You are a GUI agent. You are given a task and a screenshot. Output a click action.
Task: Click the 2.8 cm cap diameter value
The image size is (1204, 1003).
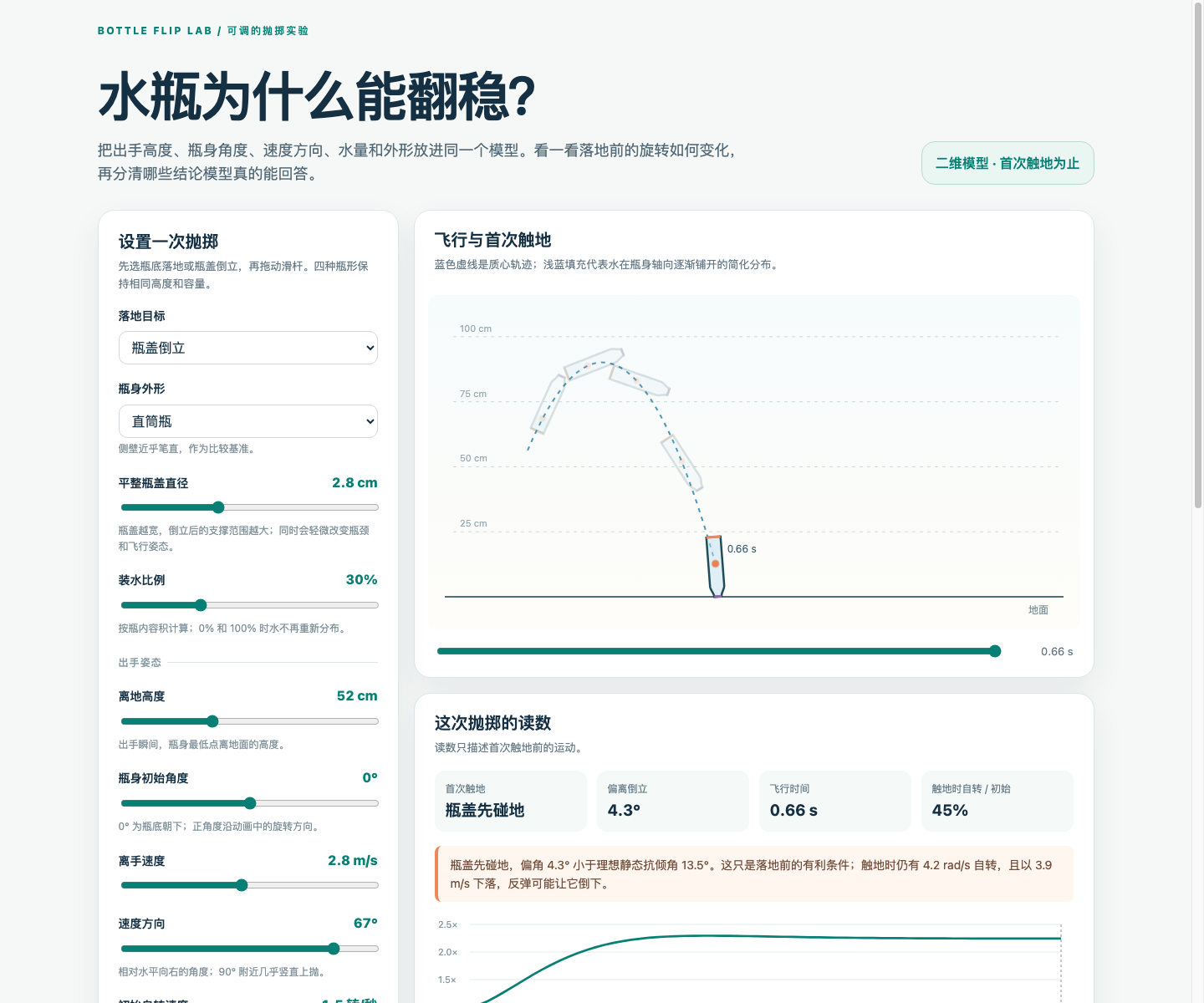pos(355,482)
